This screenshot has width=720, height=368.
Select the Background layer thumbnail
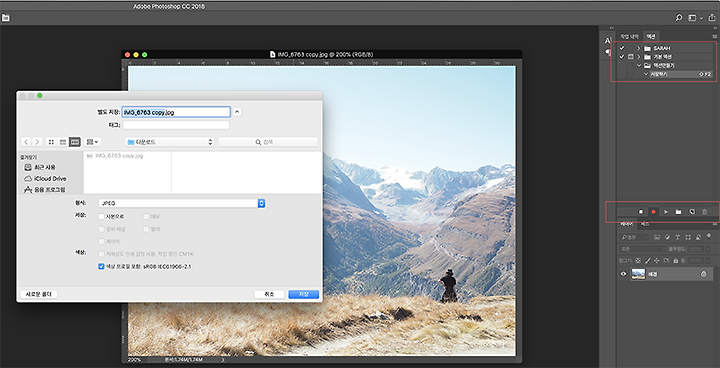coord(638,274)
